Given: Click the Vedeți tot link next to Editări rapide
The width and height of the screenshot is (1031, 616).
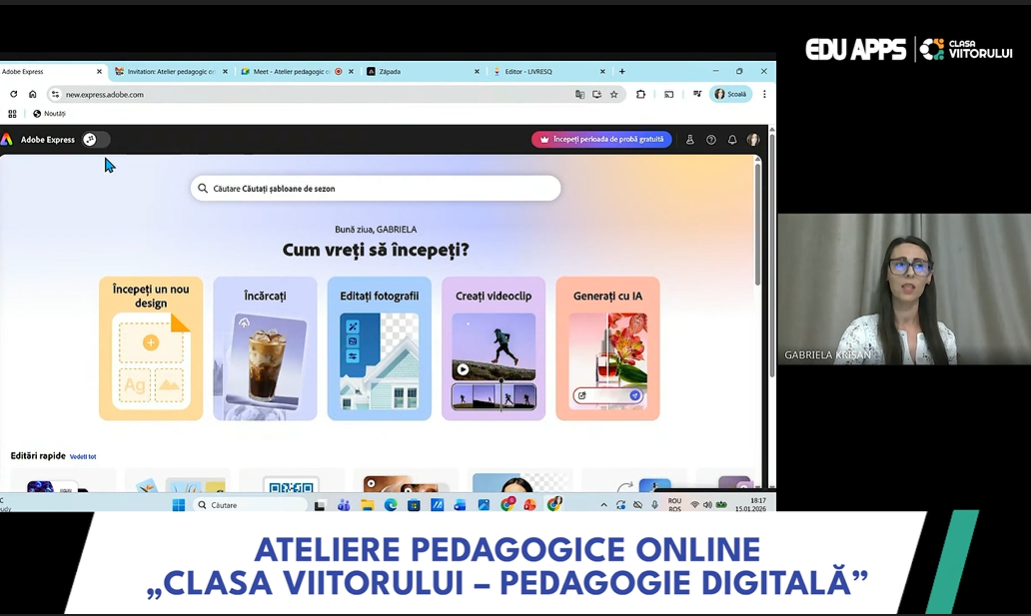Looking at the screenshot, I should pyautogui.click(x=83, y=456).
